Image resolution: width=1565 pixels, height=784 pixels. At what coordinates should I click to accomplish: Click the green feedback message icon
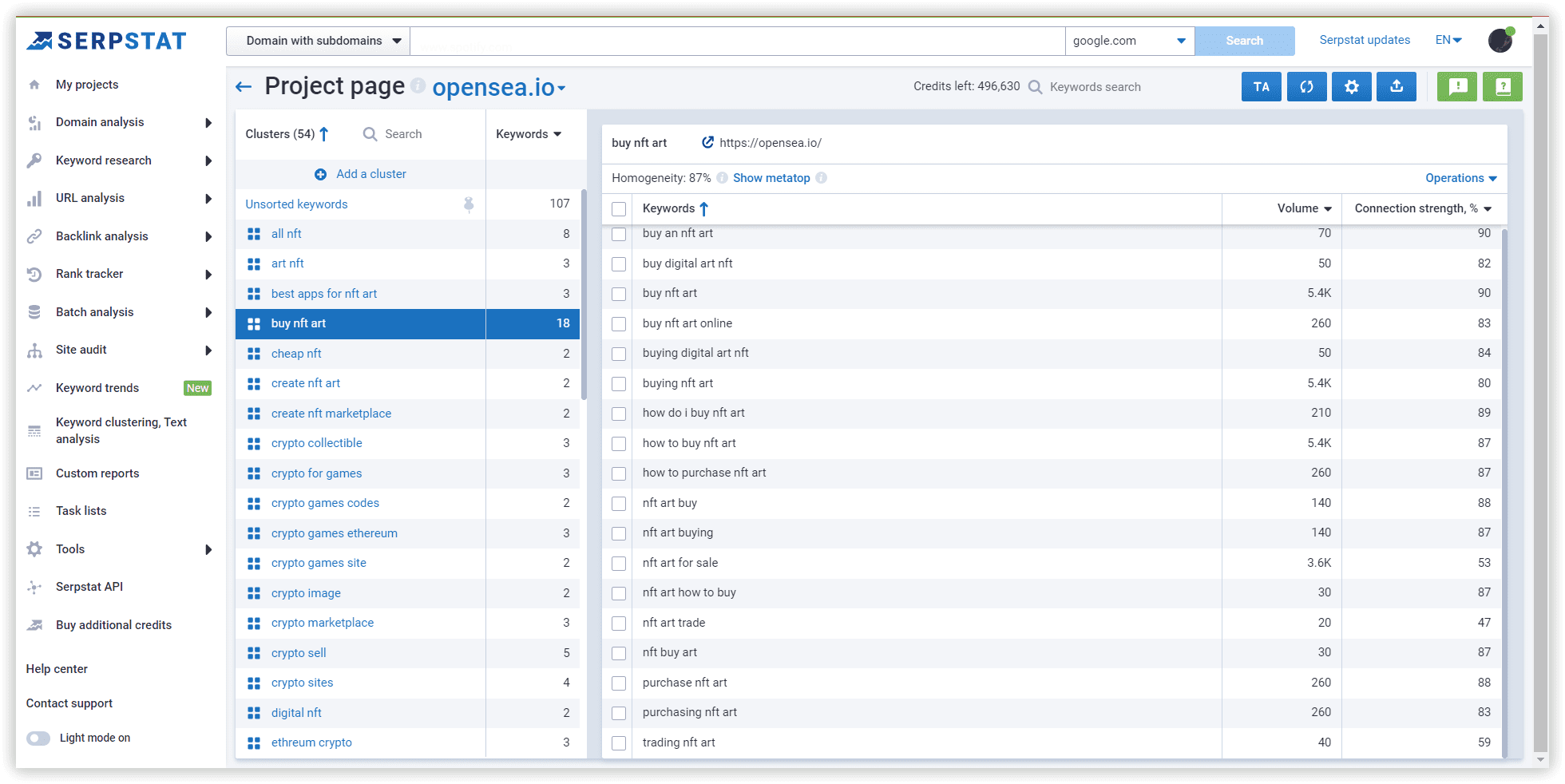[x=1457, y=87]
